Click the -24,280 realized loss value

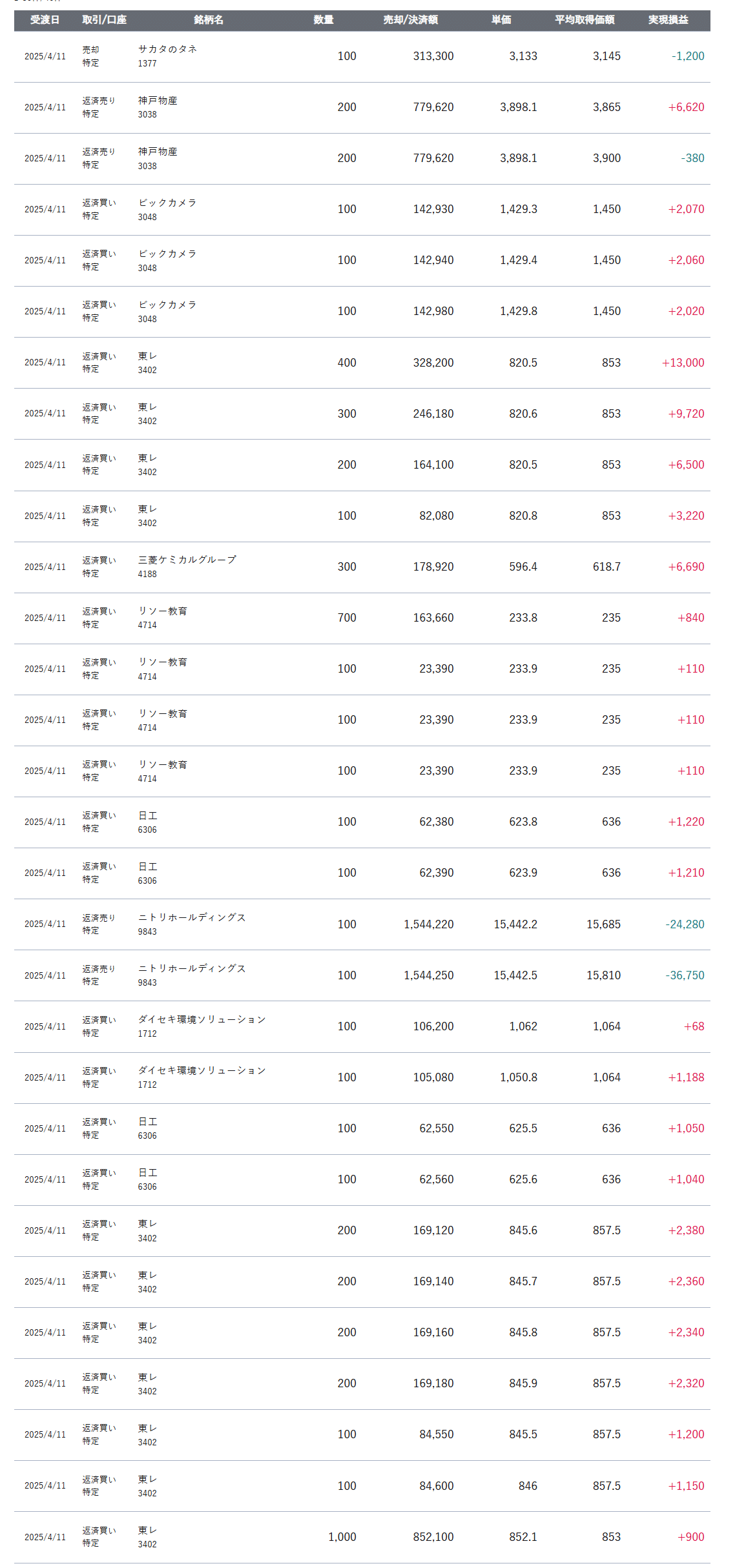pos(685,924)
